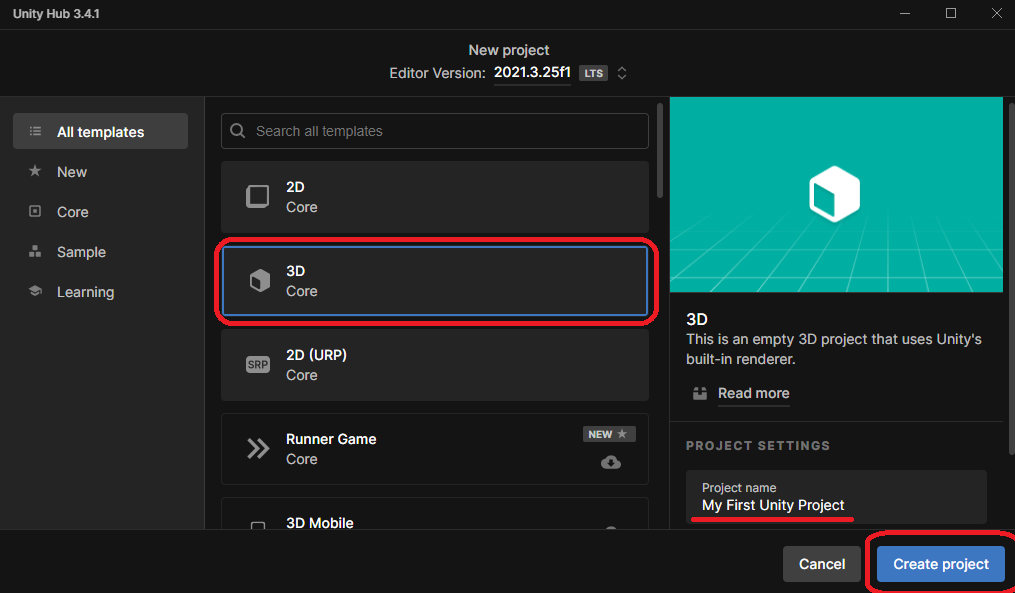Click the Runner Game double-chevron icon

(258, 449)
